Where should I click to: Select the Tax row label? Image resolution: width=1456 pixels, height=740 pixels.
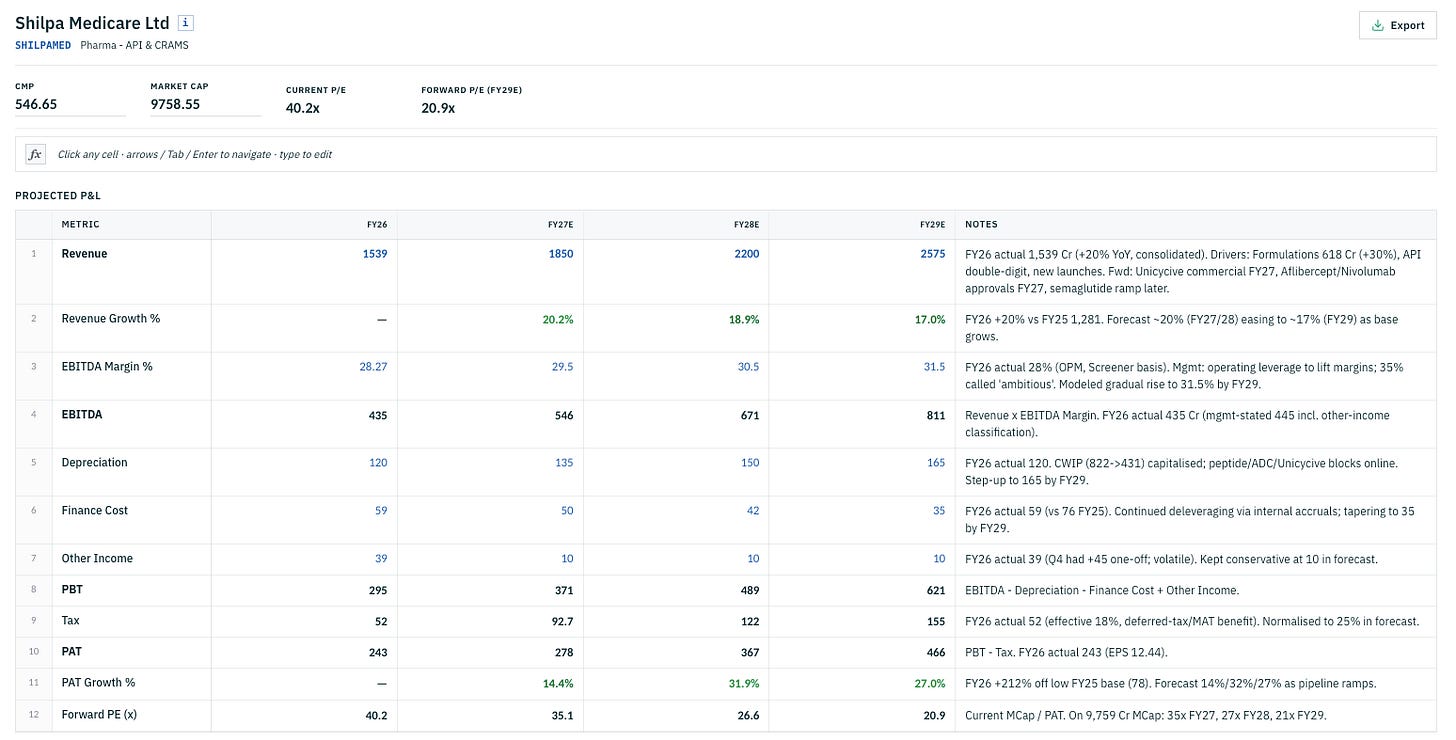pyautogui.click(x=70, y=621)
